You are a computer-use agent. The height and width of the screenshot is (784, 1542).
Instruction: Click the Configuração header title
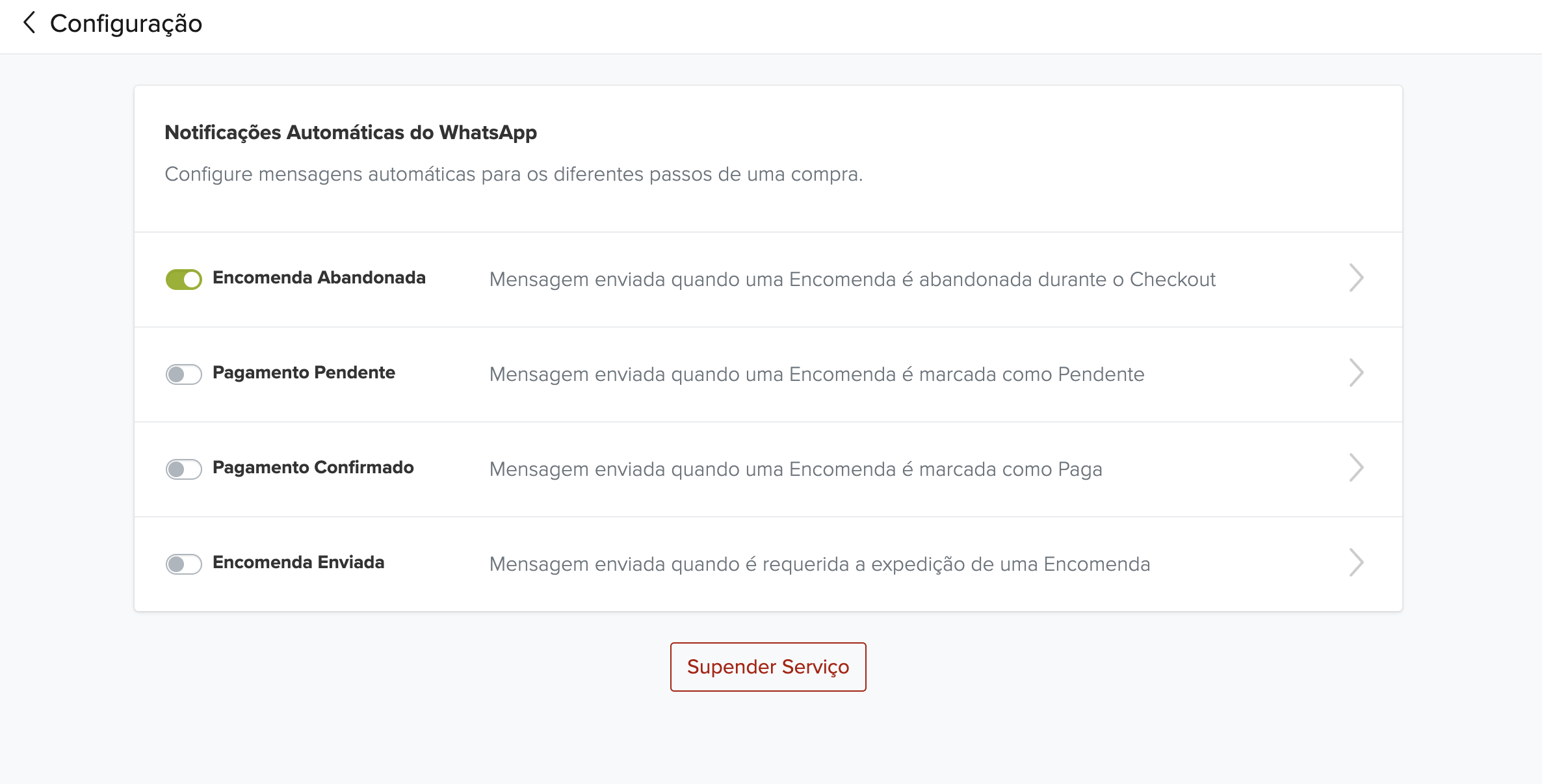(x=126, y=23)
